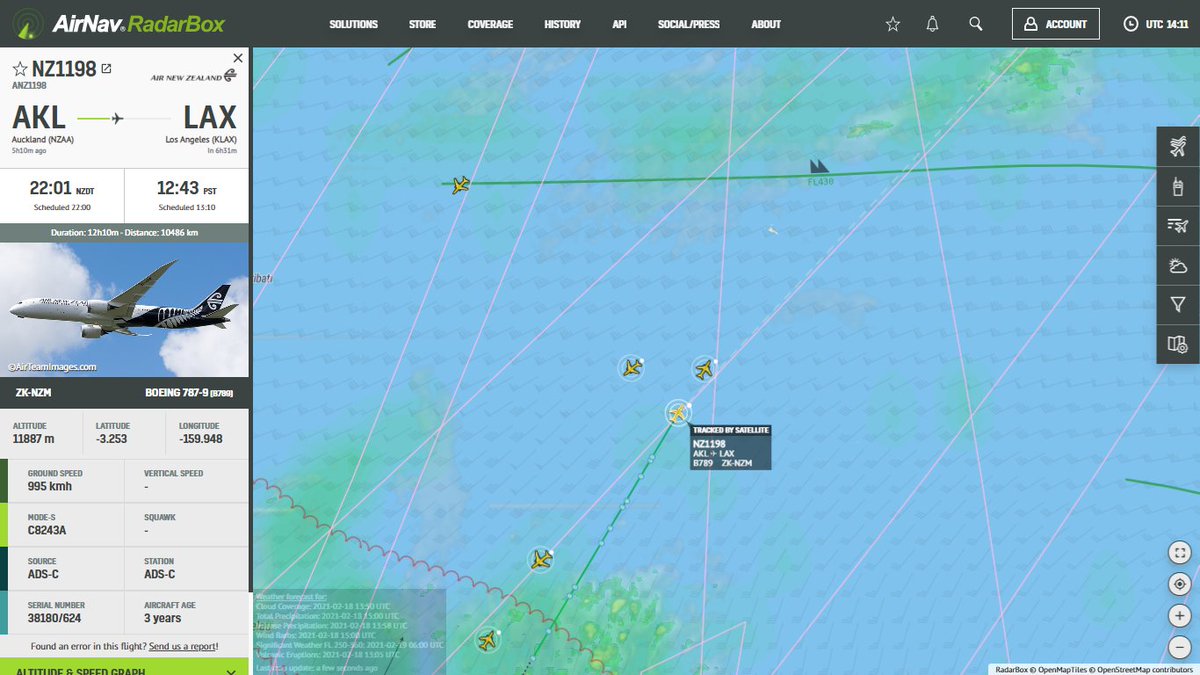Click the Latitude -3.253 value

pyautogui.click(x=110, y=438)
